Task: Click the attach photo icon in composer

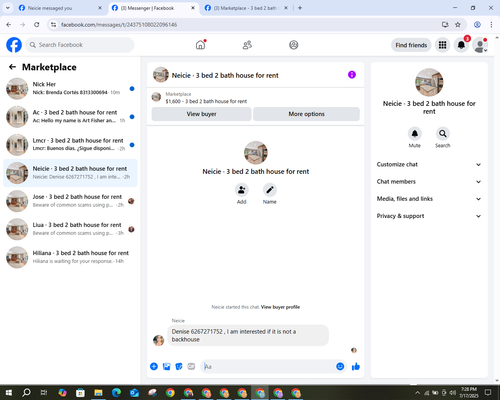Action: point(166,367)
